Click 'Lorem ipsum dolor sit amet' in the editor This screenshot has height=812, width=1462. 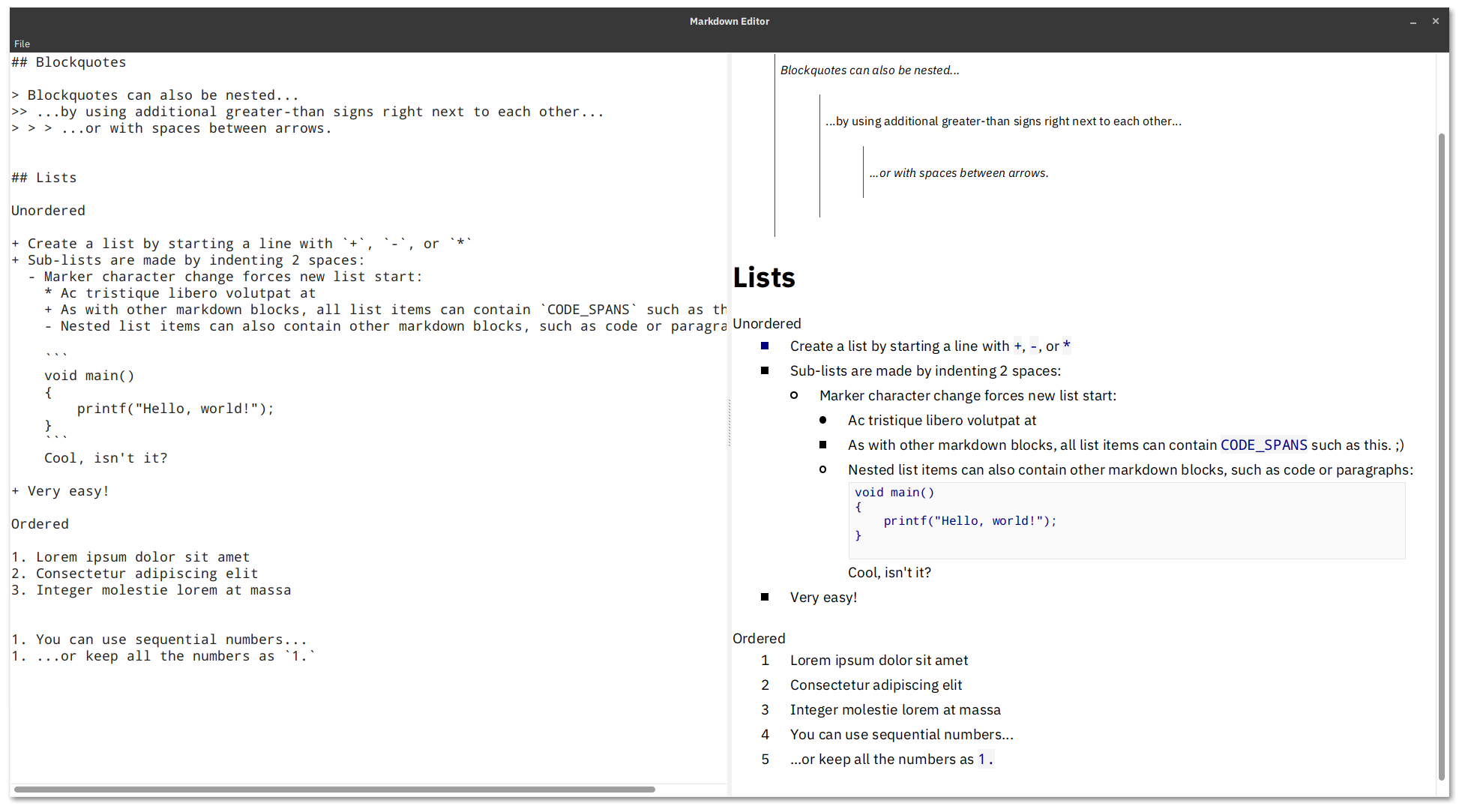[x=142, y=557]
